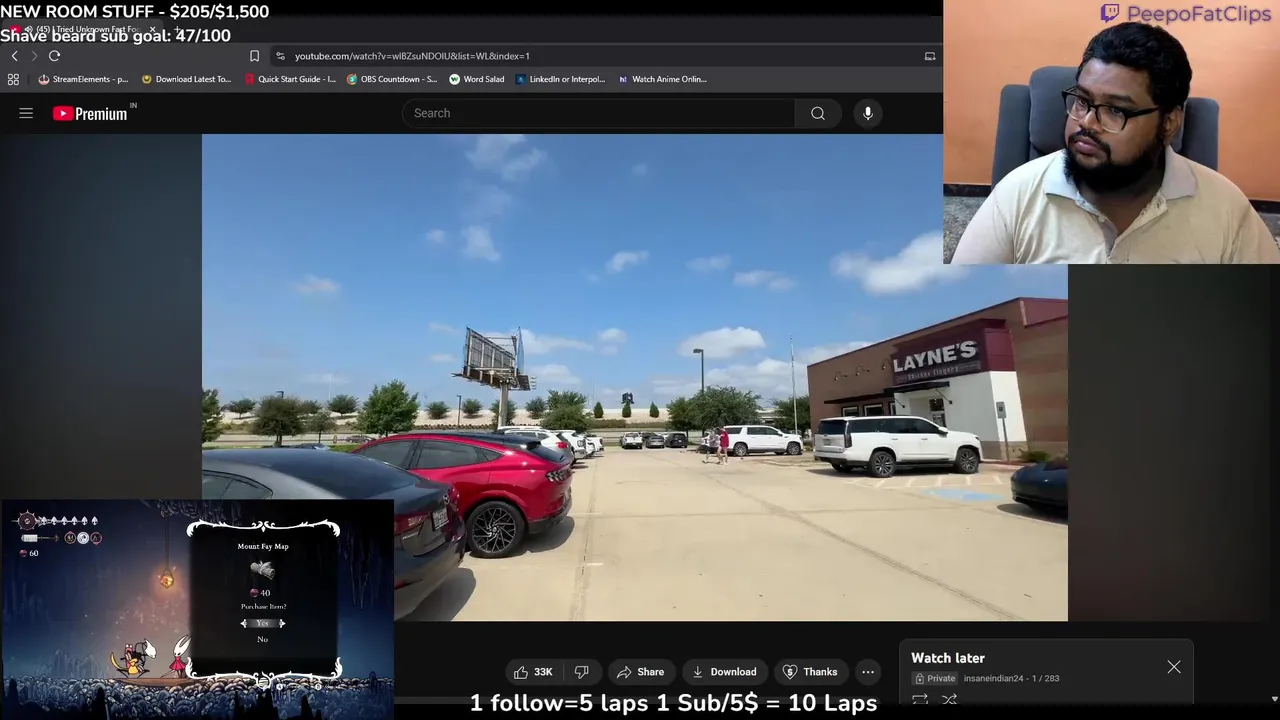Viewport: 1280px width, 720px height.
Task: Open the YouTube hamburger guide menu
Action: 26,113
